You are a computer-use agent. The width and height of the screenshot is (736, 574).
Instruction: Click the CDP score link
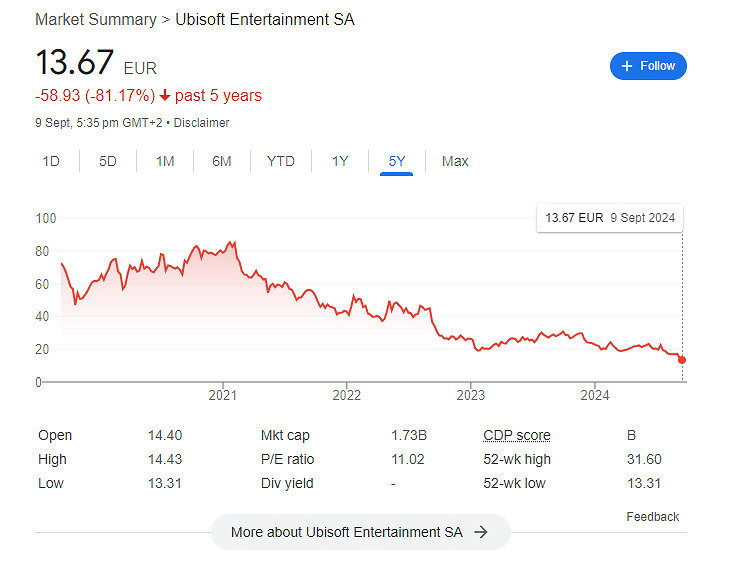coord(516,435)
